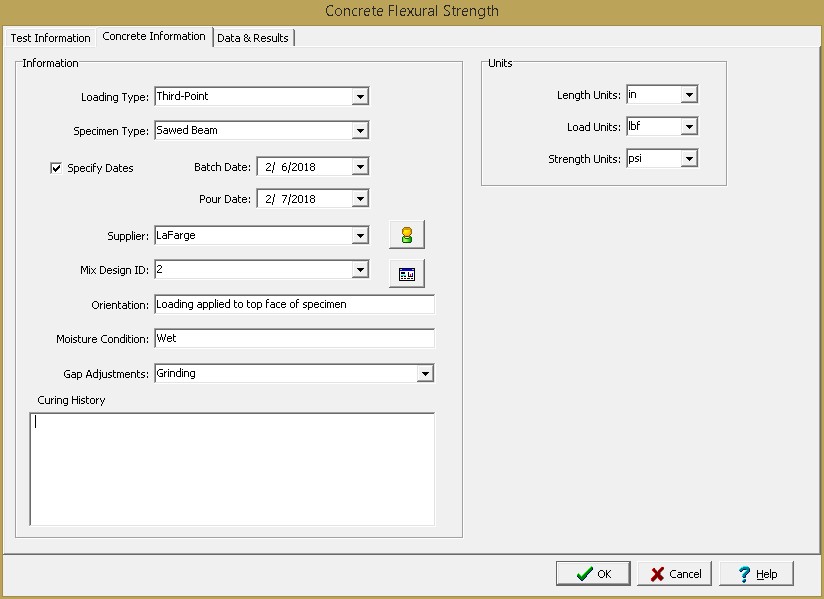Click the Help button
This screenshot has width=824, height=599.
click(x=756, y=574)
